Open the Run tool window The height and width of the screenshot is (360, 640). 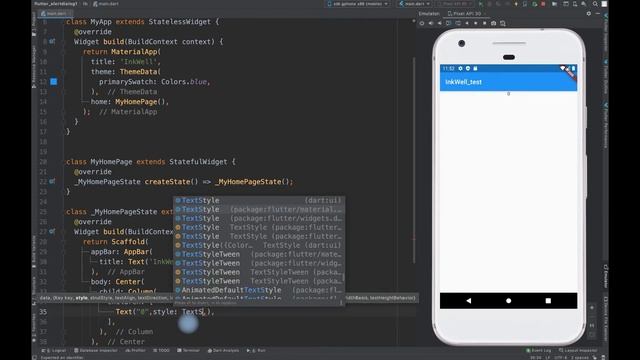click(257, 350)
